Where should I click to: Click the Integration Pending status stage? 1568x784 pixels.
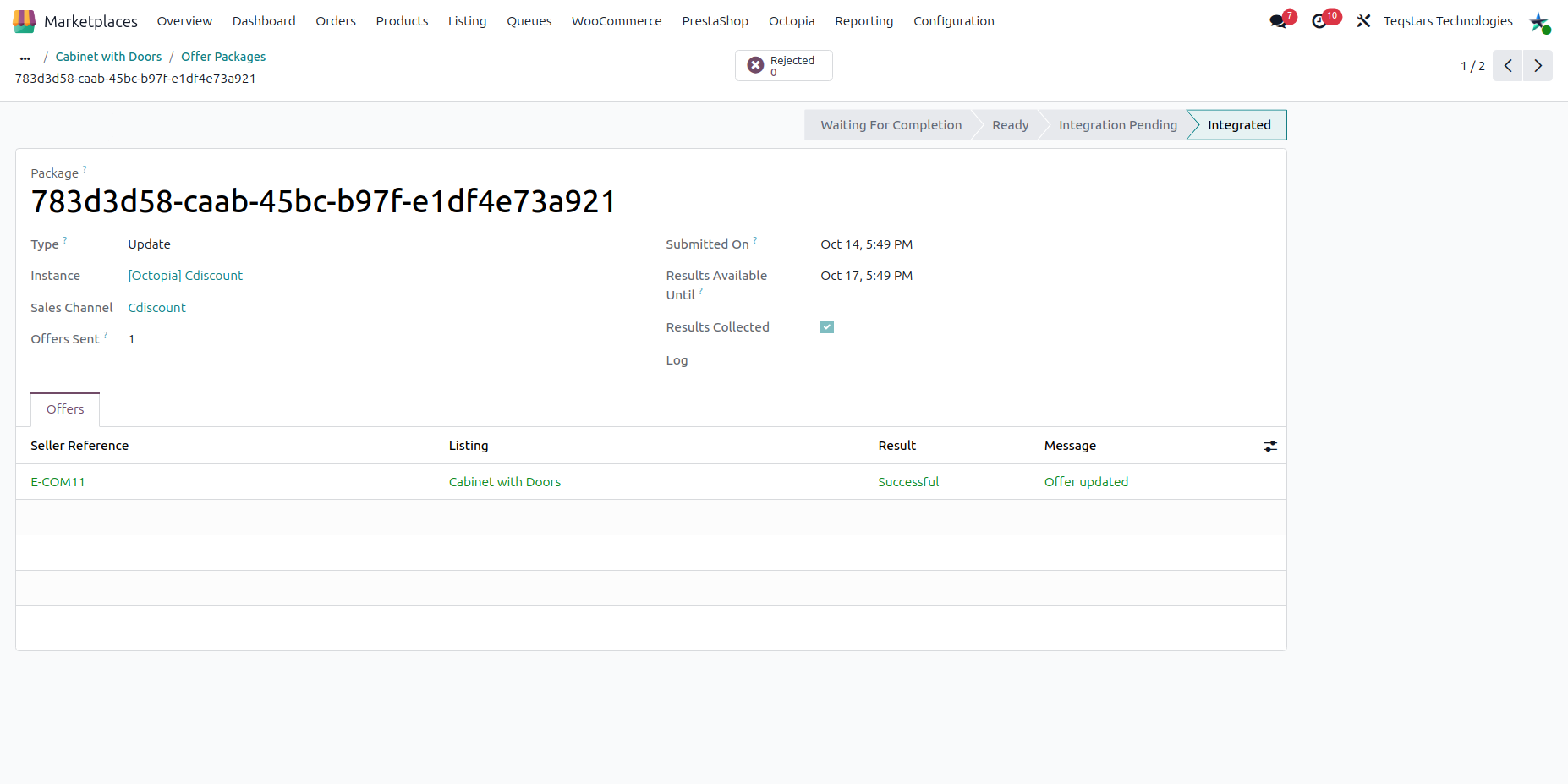(x=1118, y=125)
